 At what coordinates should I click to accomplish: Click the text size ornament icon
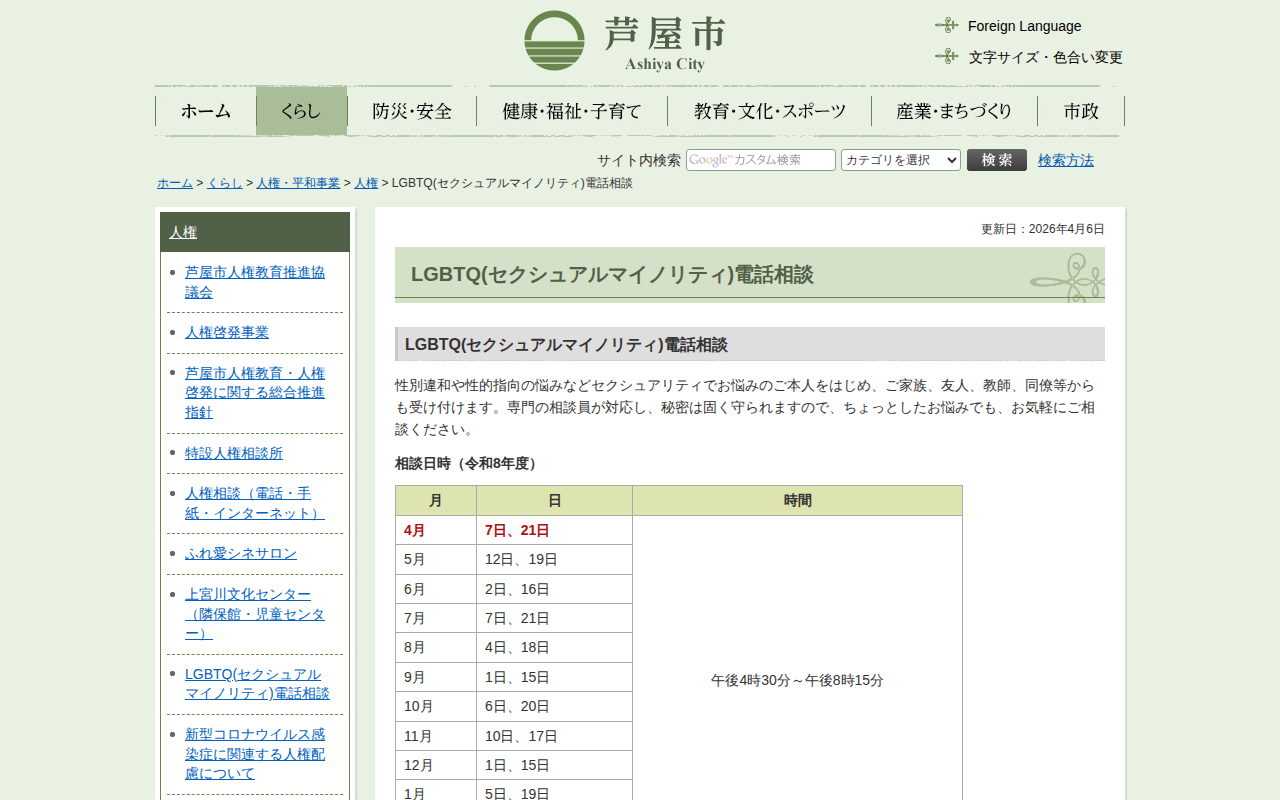click(x=946, y=56)
